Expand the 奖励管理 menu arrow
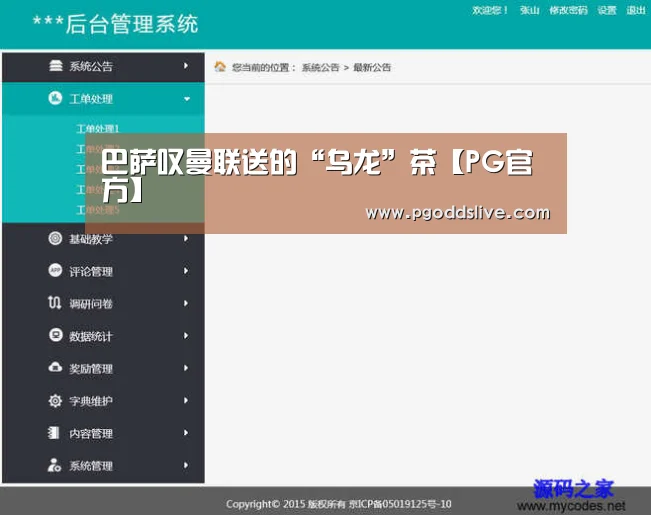The width and height of the screenshot is (651, 515). (186, 368)
